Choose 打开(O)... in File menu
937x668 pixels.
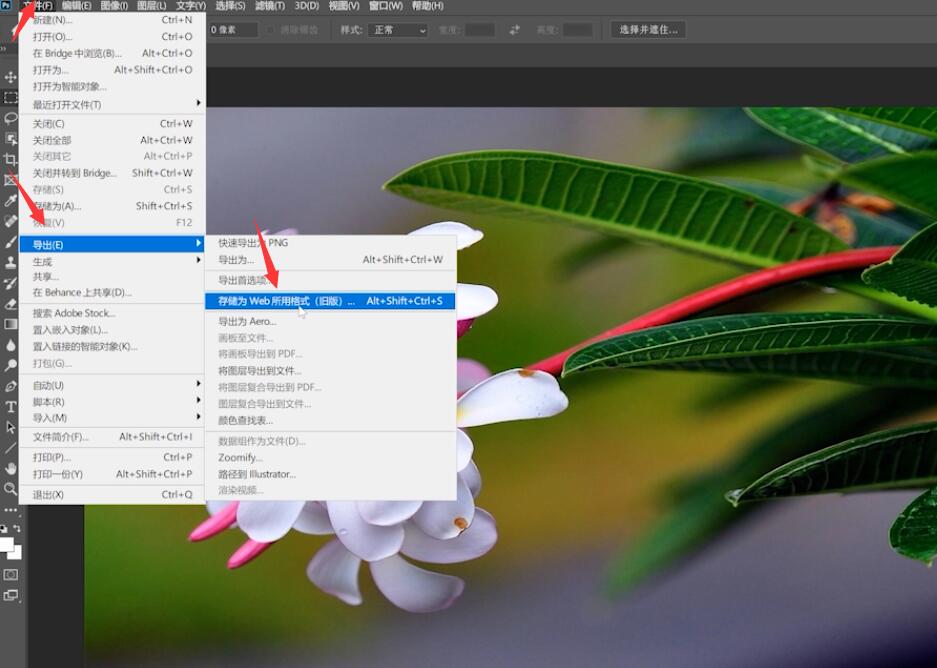(x=112, y=36)
